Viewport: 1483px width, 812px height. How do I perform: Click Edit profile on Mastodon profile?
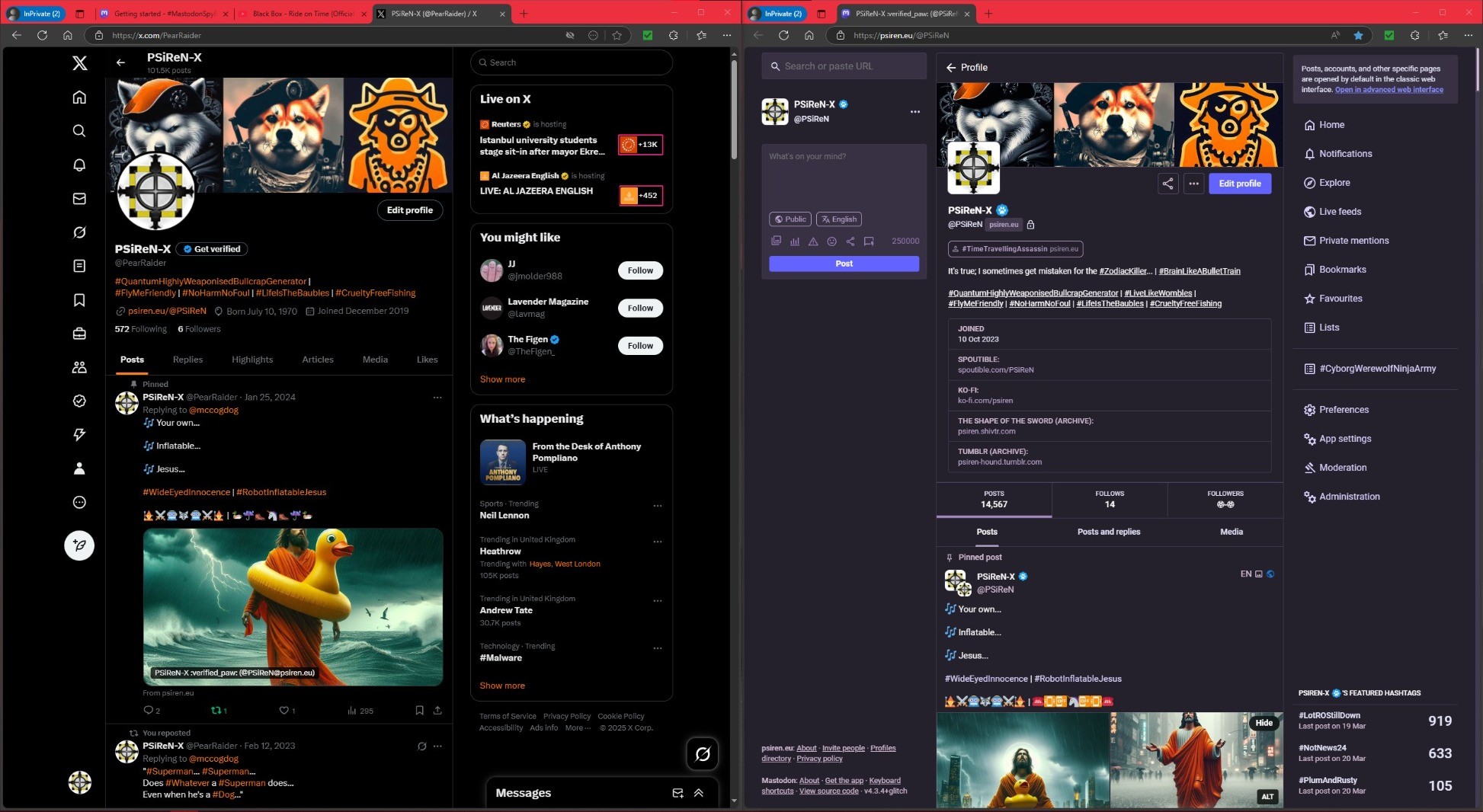click(1239, 184)
